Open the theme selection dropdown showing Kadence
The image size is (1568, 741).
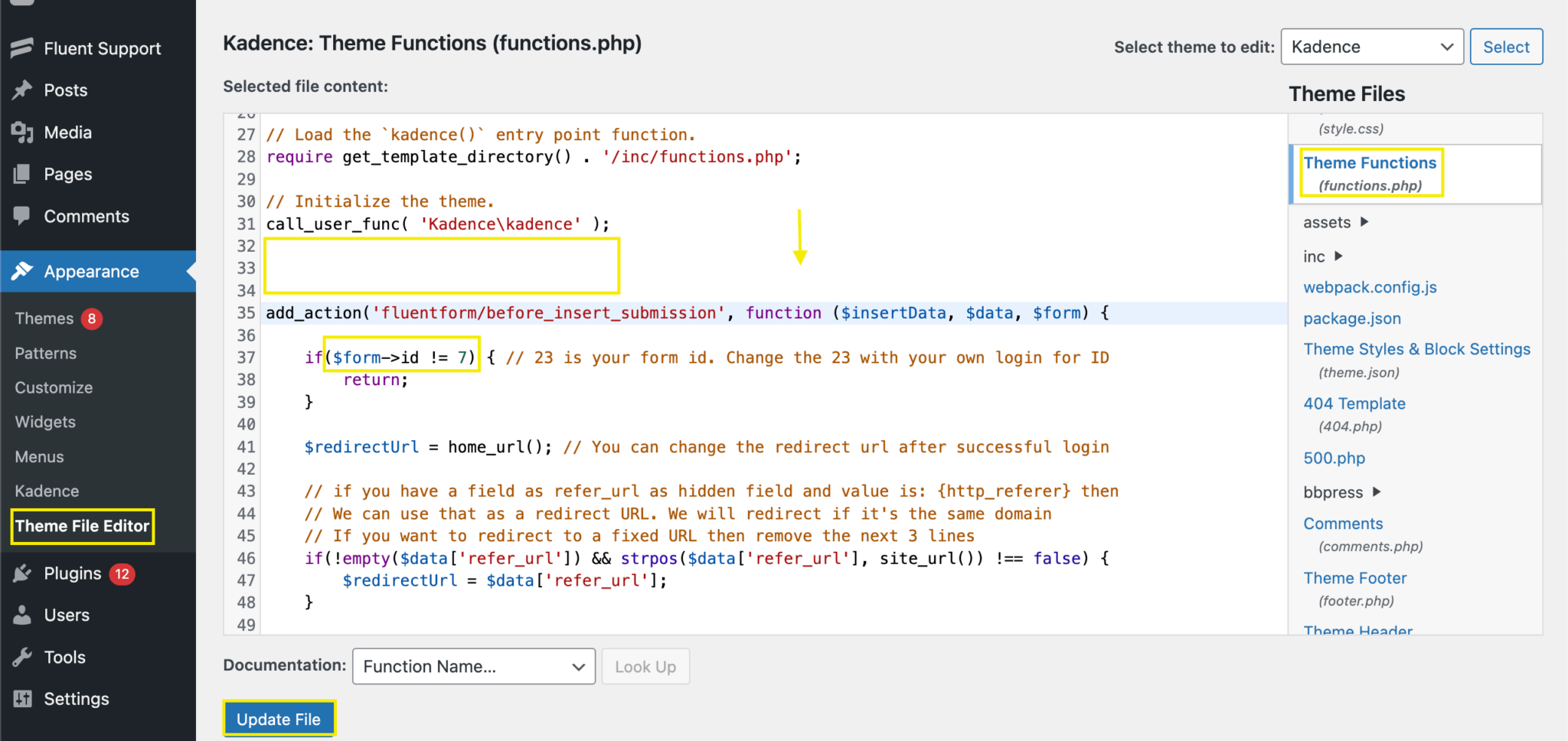pyautogui.click(x=1371, y=47)
